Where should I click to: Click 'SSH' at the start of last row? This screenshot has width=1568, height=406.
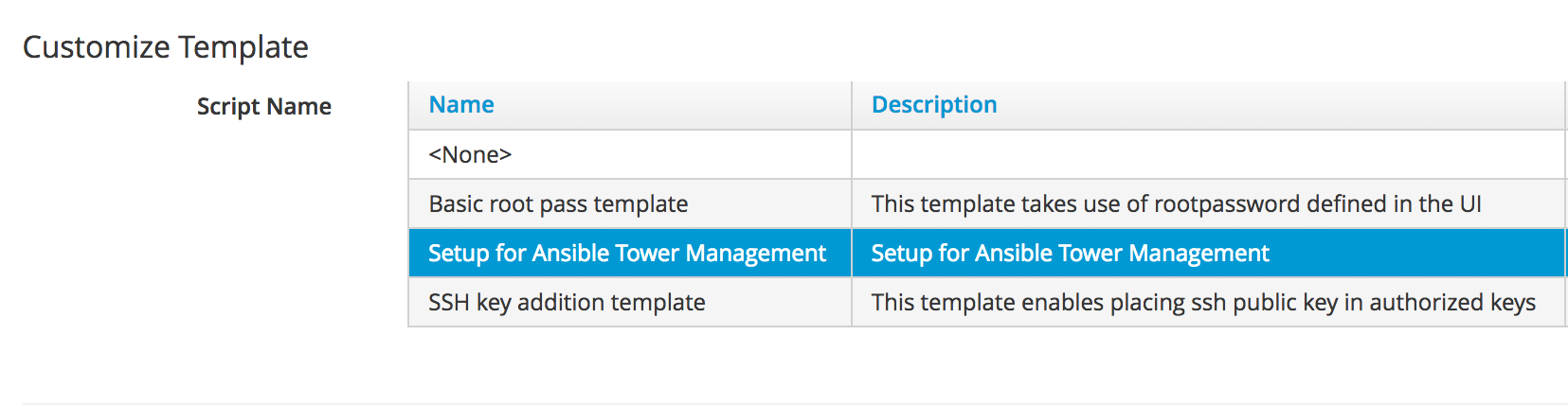pos(449,303)
